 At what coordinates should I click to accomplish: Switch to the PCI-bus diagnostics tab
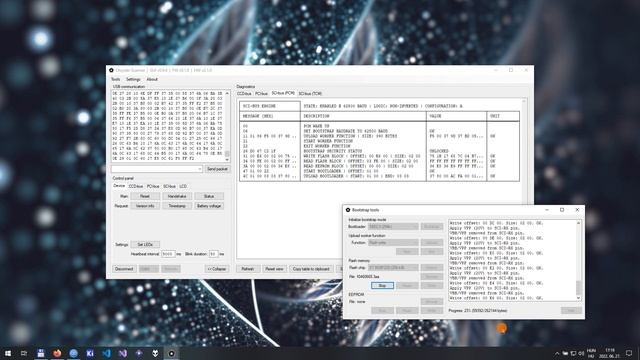click(261, 93)
